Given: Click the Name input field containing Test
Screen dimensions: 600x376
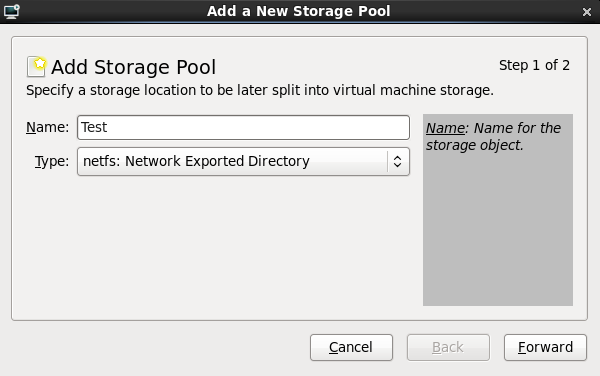Looking at the screenshot, I should (x=243, y=127).
